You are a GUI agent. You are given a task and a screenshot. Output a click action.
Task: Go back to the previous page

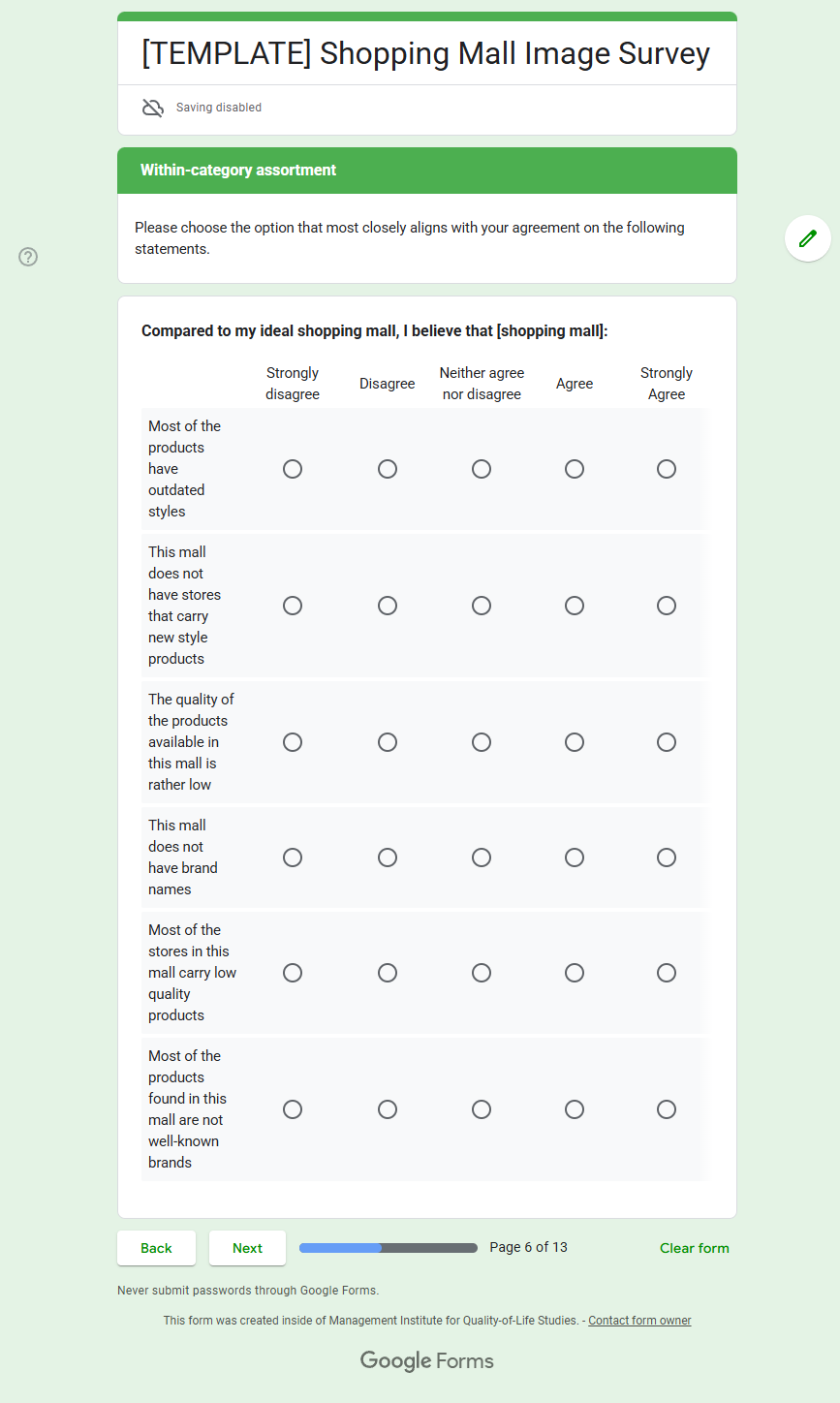[x=156, y=1248]
